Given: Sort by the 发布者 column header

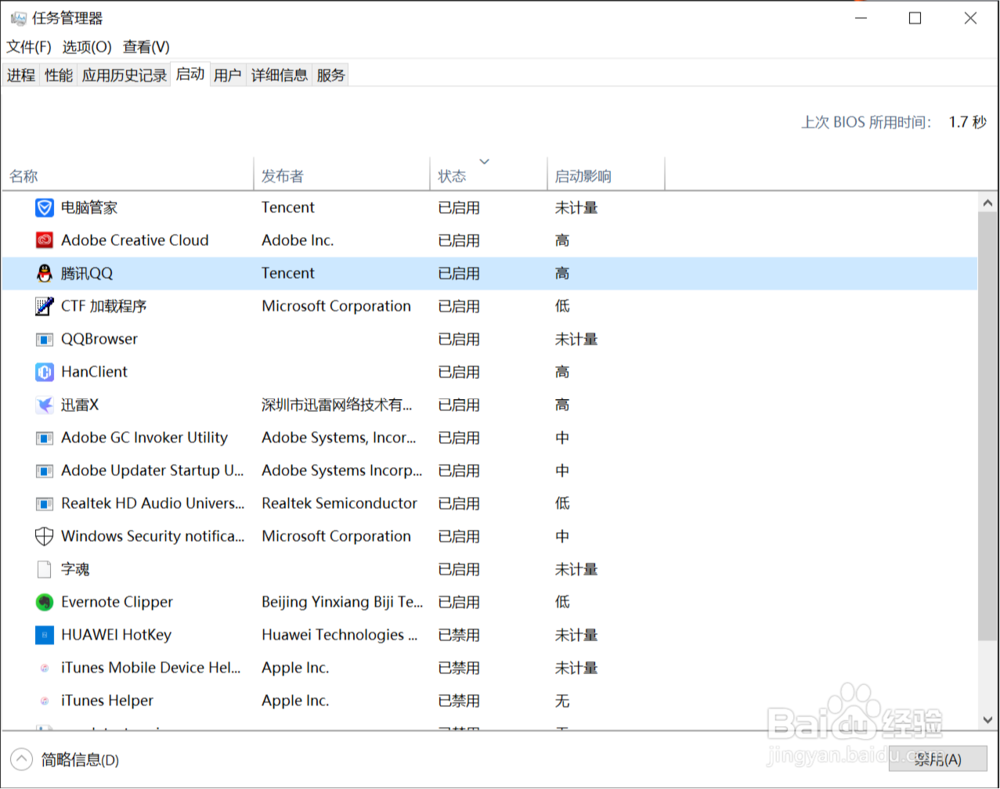Looking at the screenshot, I should [x=342, y=175].
